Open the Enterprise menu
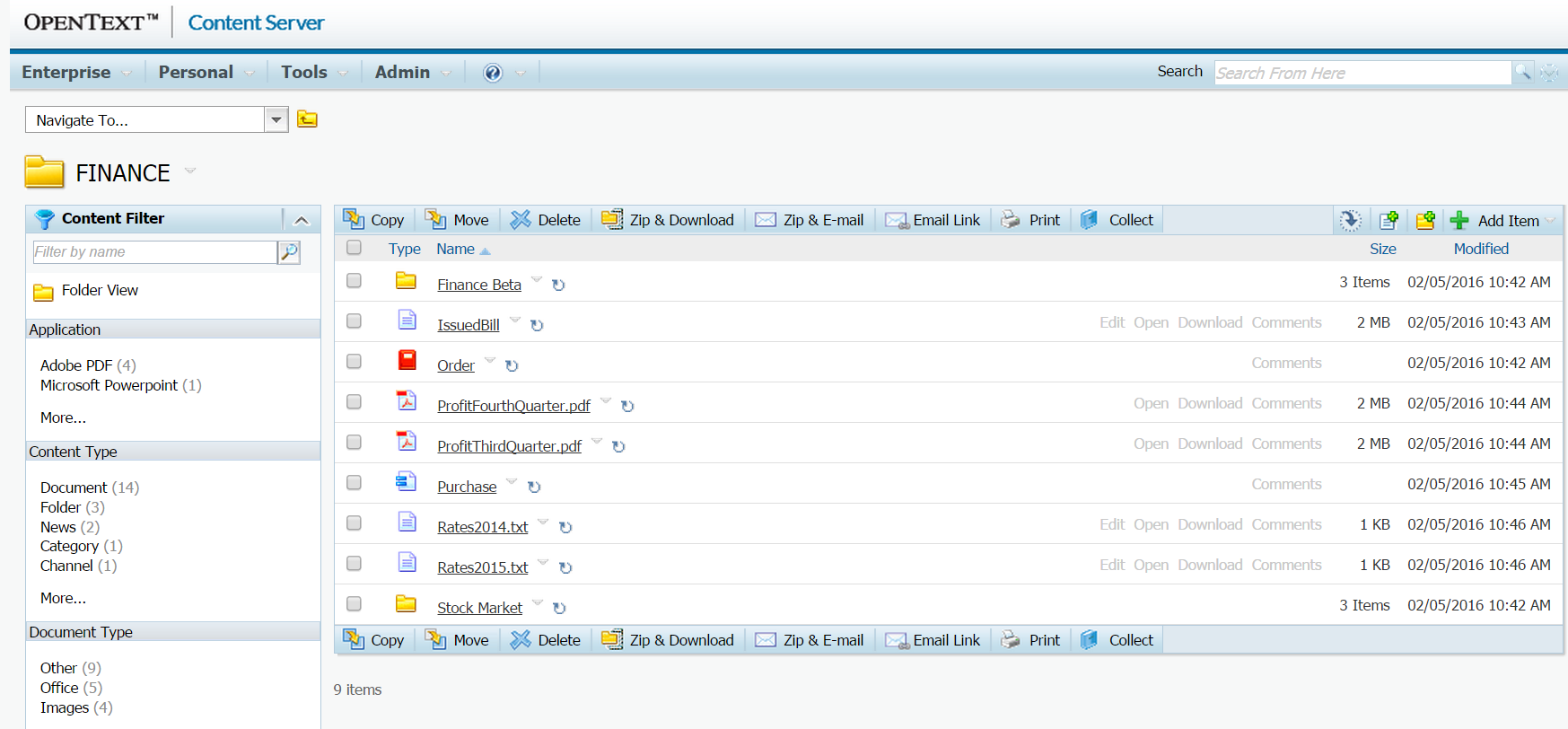The width and height of the screenshot is (1568, 729). click(66, 73)
